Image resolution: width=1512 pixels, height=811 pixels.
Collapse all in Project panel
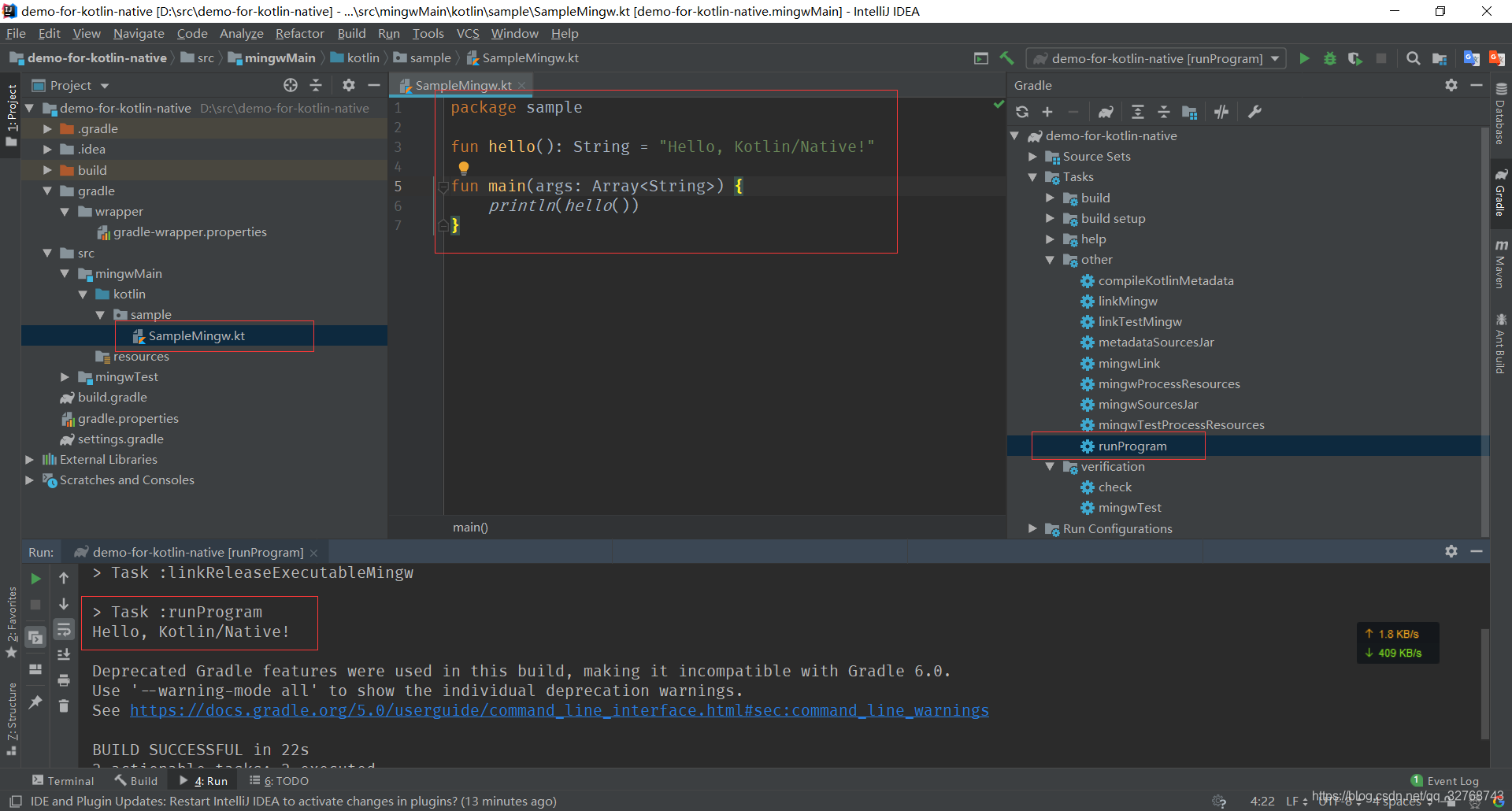316,85
